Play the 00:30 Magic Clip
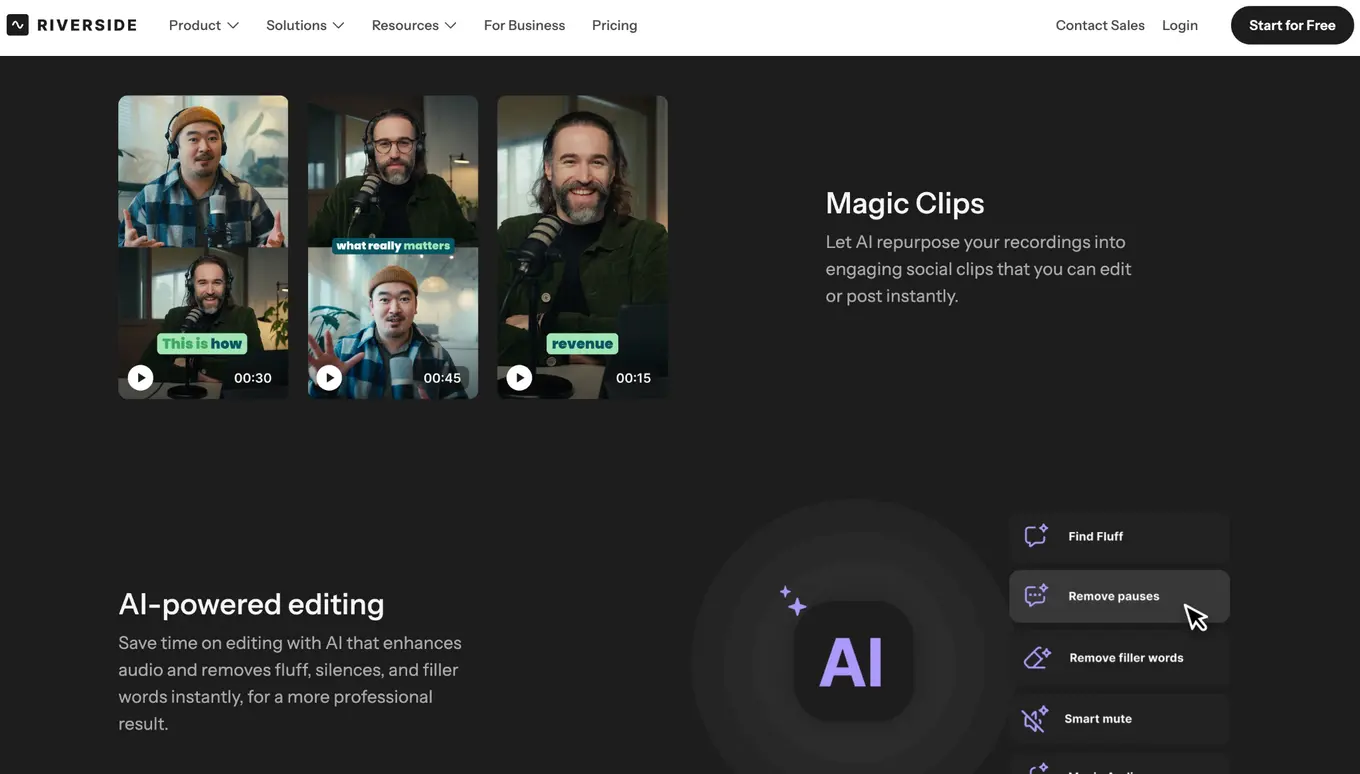 140,377
